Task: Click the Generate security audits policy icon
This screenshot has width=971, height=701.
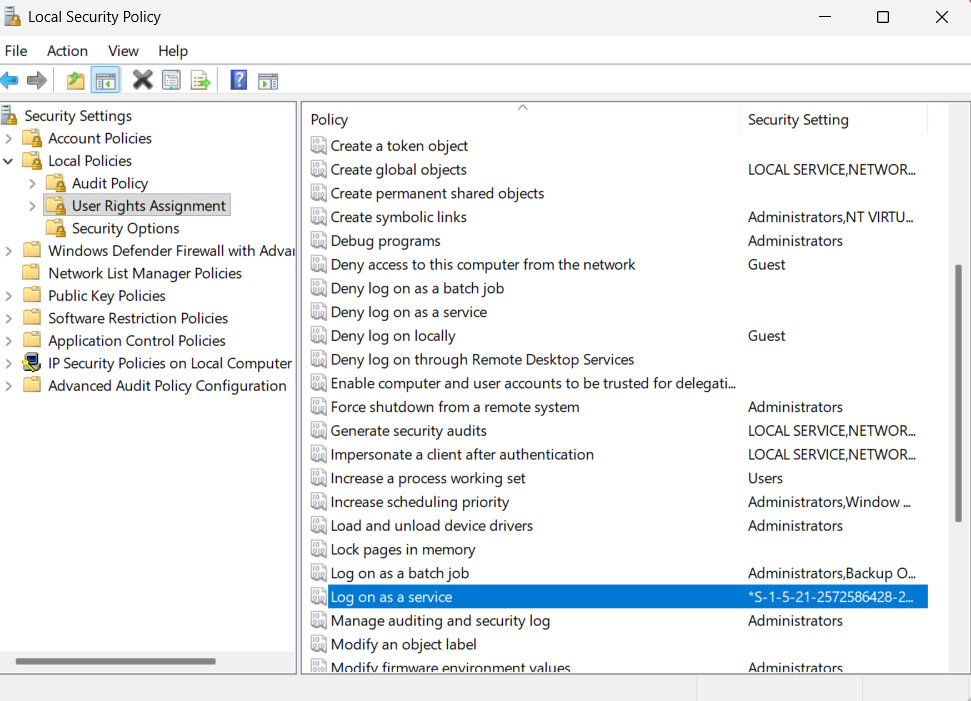Action: point(318,431)
